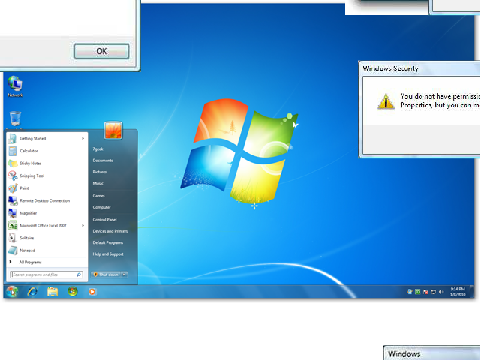The height and width of the screenshot is (360, 480).
Task: Open Default Programs
Action: coord(108,243)
